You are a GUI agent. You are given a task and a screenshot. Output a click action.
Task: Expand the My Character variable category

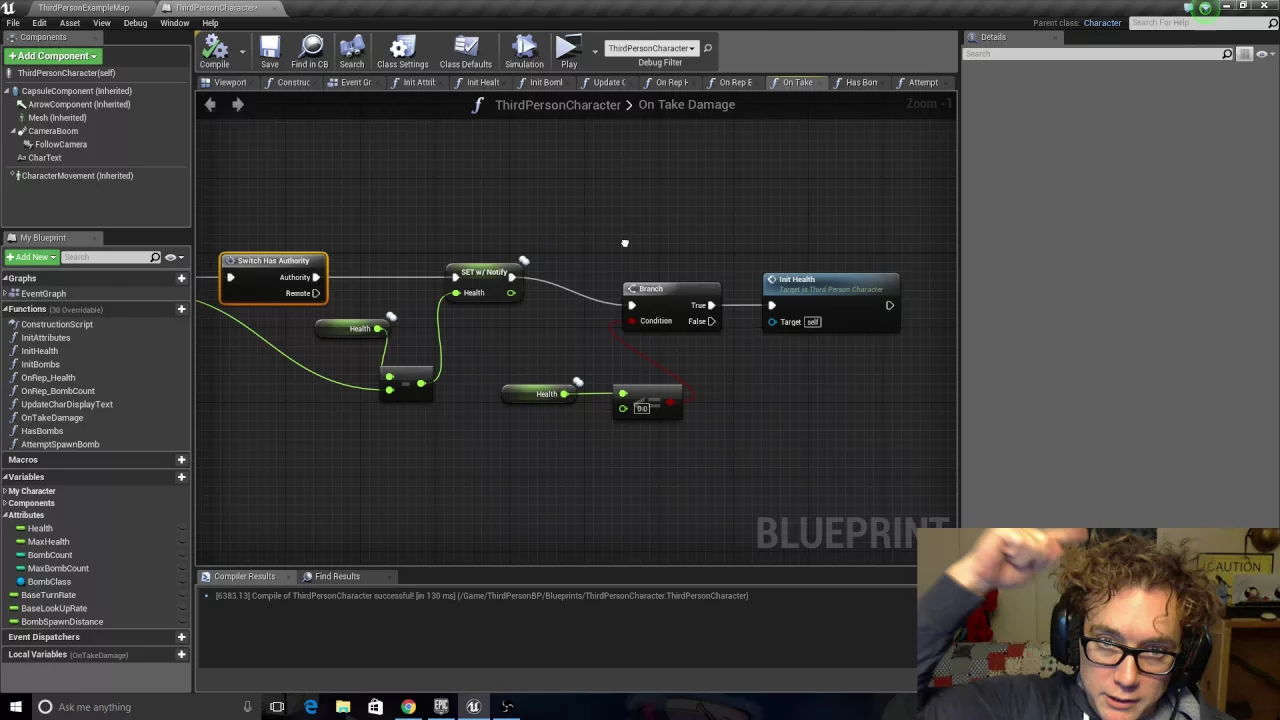coord(5,491)
